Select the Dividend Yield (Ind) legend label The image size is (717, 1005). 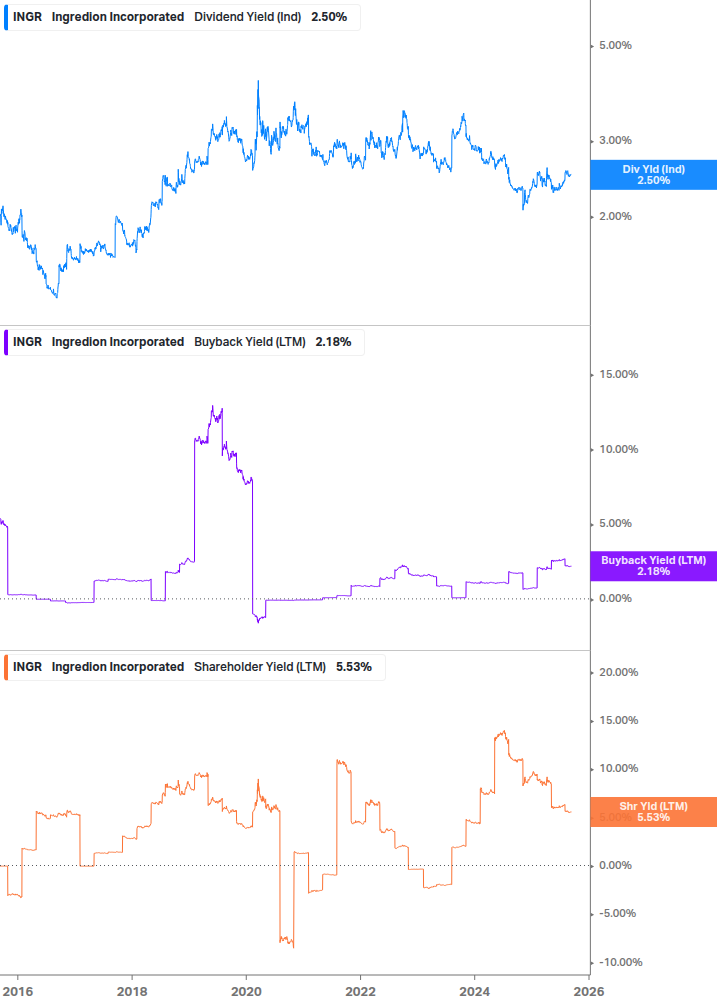pos(246,17)
